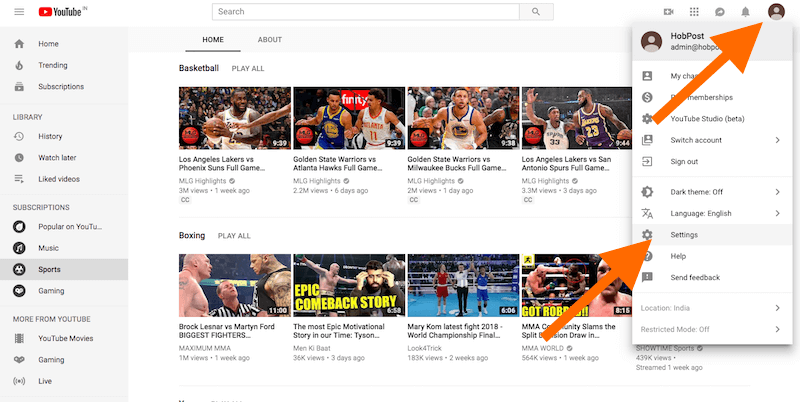The width and height of the screenshot is (800, 402).
Task: Select Home in the left sidebar
Action: click(64, 44)
